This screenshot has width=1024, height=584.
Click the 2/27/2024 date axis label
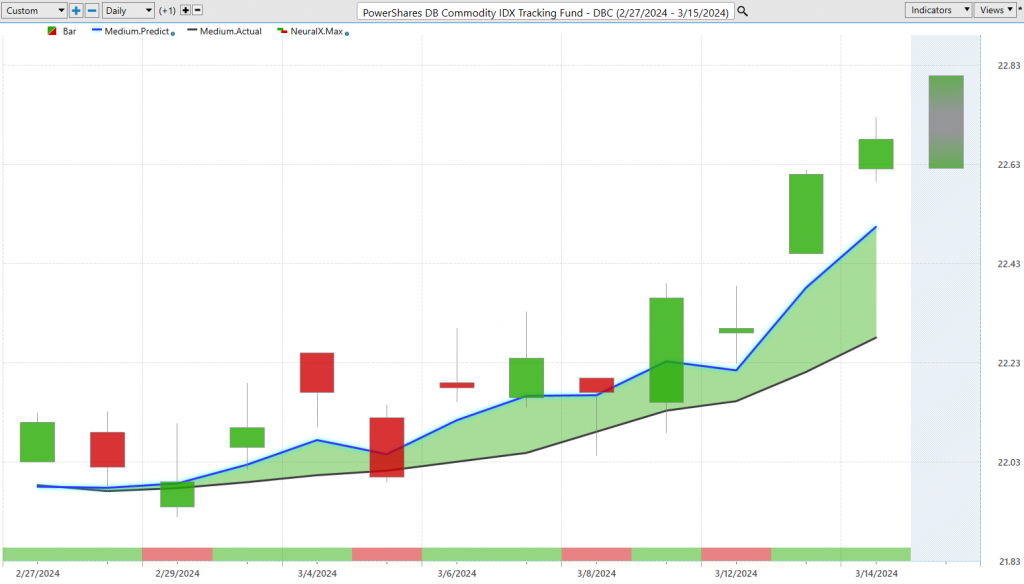37,574
